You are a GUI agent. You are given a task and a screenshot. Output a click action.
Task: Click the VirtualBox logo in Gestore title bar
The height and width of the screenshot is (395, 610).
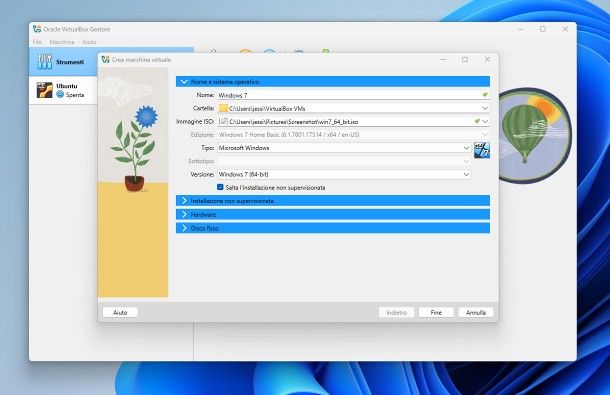click(37, 29)
